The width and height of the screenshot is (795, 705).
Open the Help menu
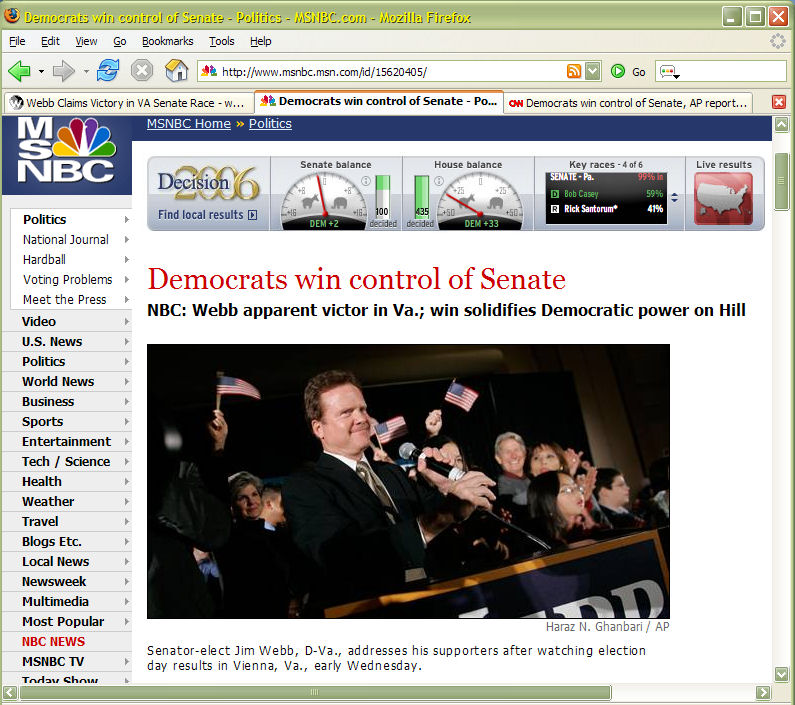point(261,41)
